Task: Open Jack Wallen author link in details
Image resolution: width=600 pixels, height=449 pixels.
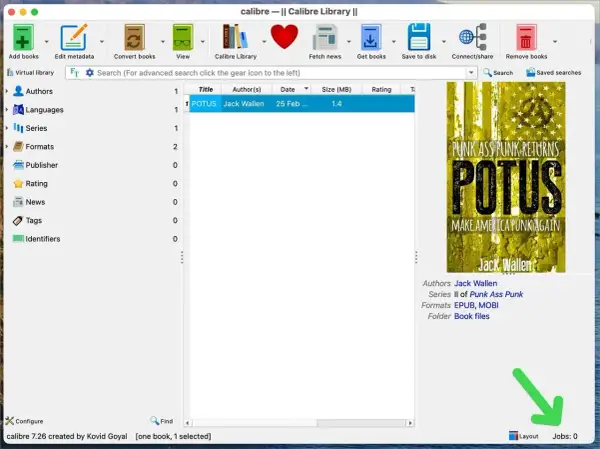Action: coord(476,283)
